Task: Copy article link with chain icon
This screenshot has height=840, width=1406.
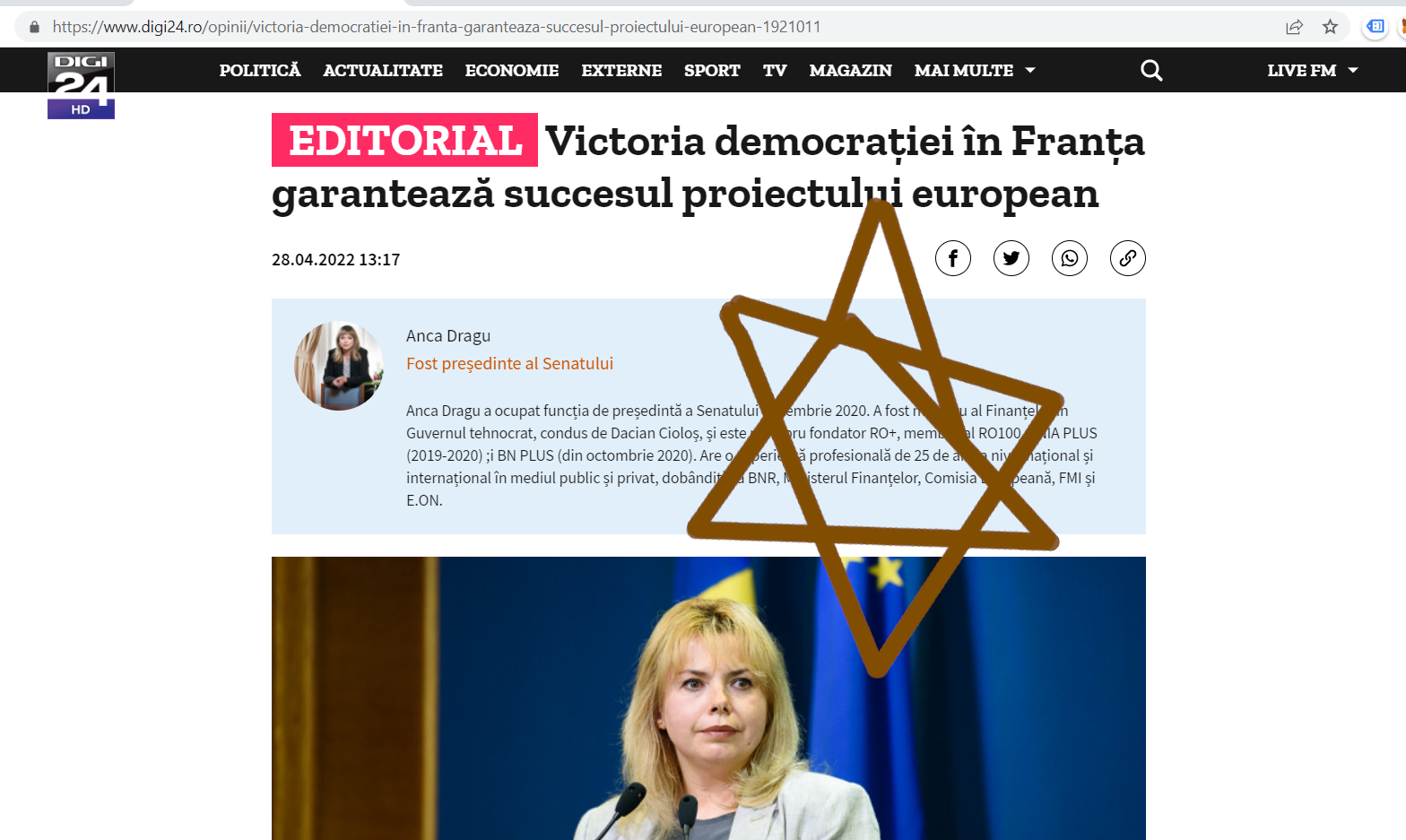Action: (1127, 258)
